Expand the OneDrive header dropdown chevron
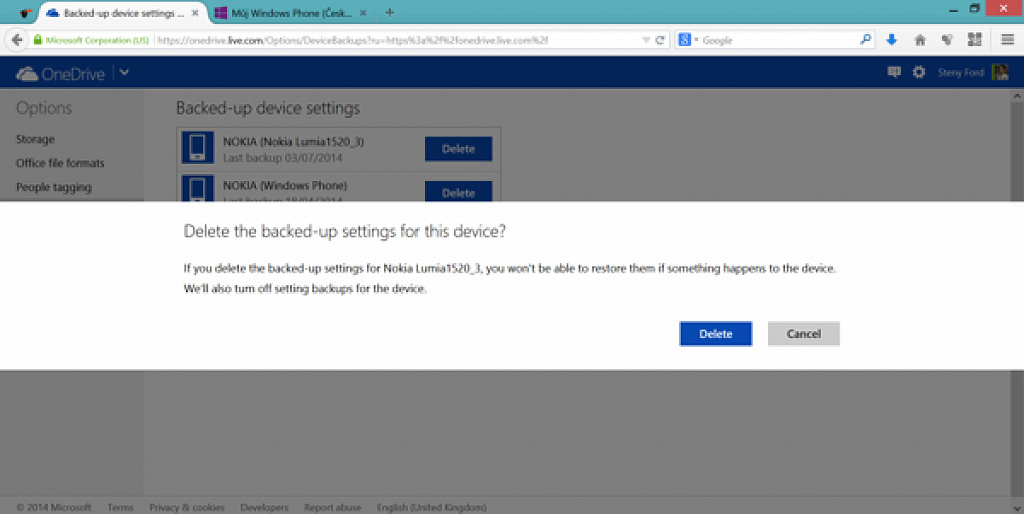Image resolution: width=1024 pixels, height=514 pixels. (124, 73)
